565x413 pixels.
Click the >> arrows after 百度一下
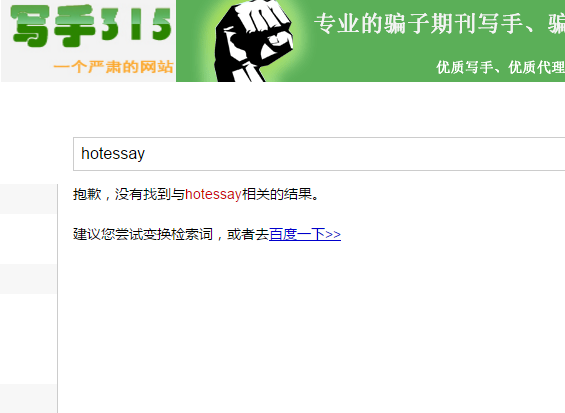click(x=333, y=235)
